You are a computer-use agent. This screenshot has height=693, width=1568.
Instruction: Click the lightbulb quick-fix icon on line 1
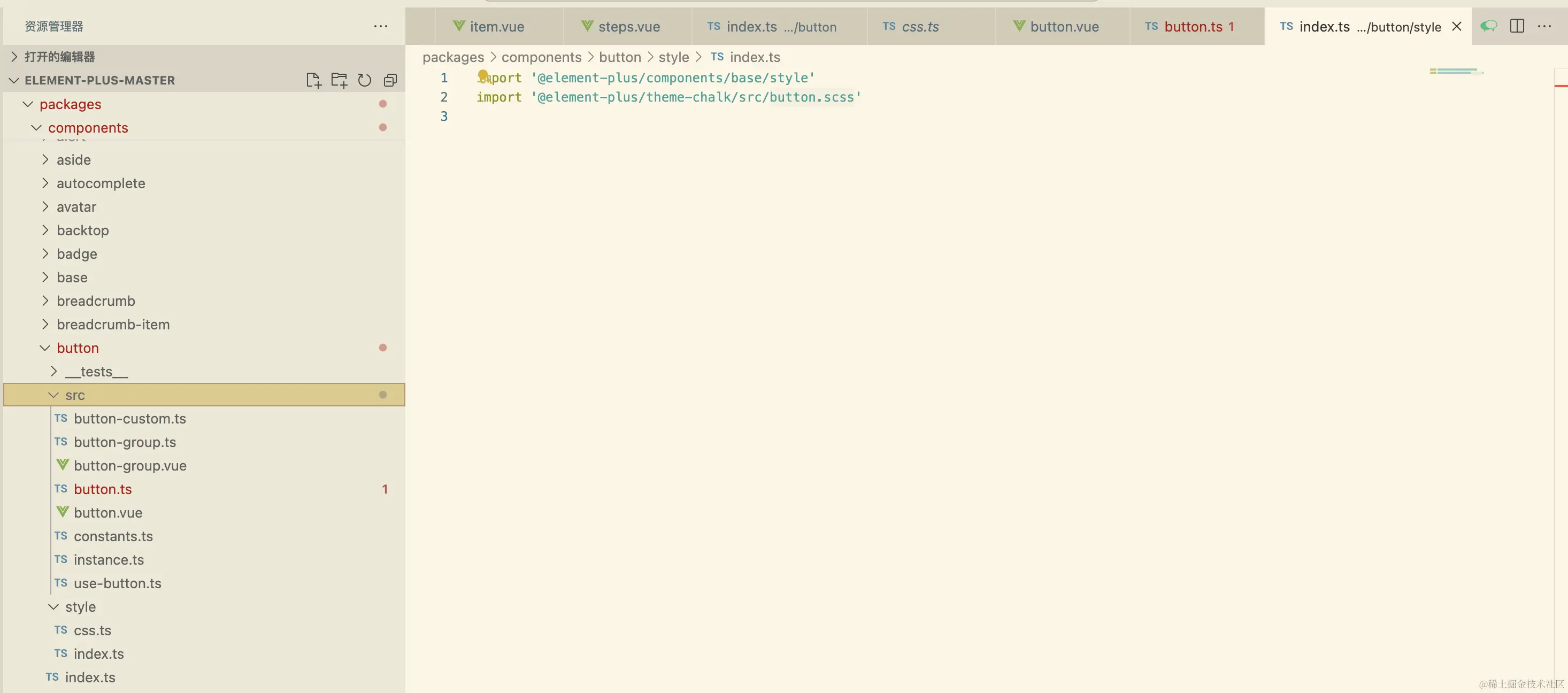483,75
